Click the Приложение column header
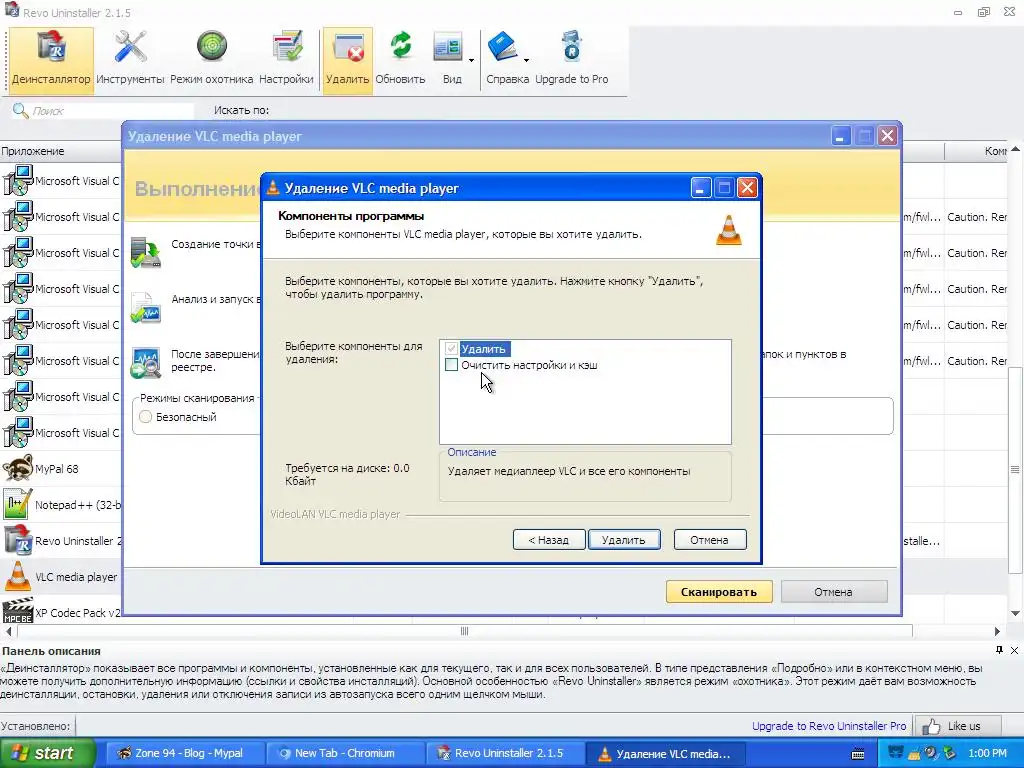Screen dimensions: 1024x768 coord(61,151)
